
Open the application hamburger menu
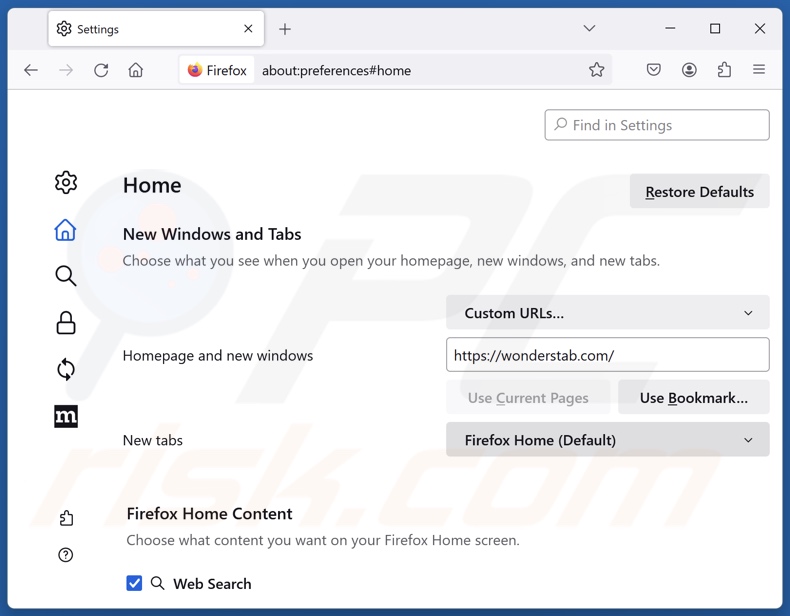point(759,70)
